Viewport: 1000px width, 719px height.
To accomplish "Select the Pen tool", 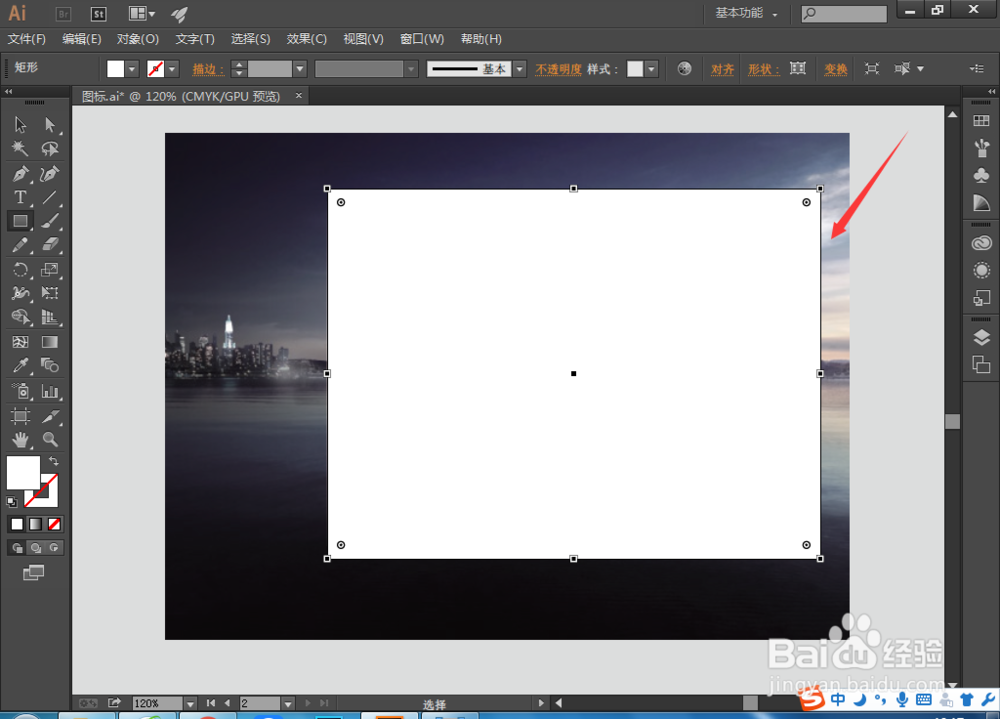I will coord(20,174).
